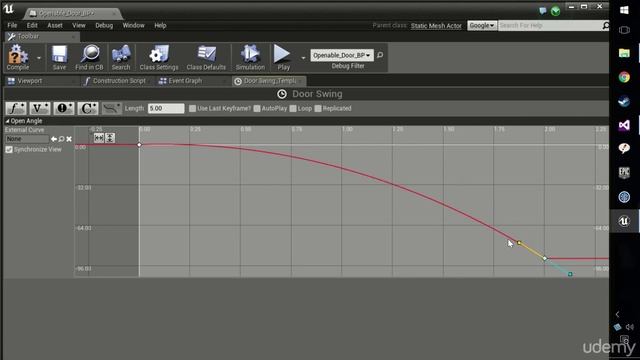Enable AutoPlay checkbox
Screen dimensions: 640x360
click(x=257, y=109)
